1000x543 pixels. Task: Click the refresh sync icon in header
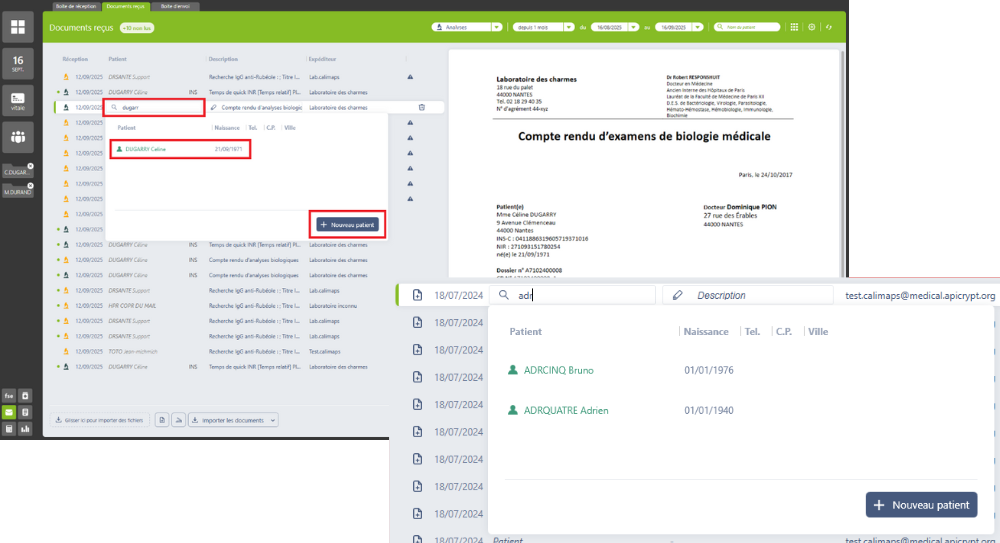tap(828, 27)
